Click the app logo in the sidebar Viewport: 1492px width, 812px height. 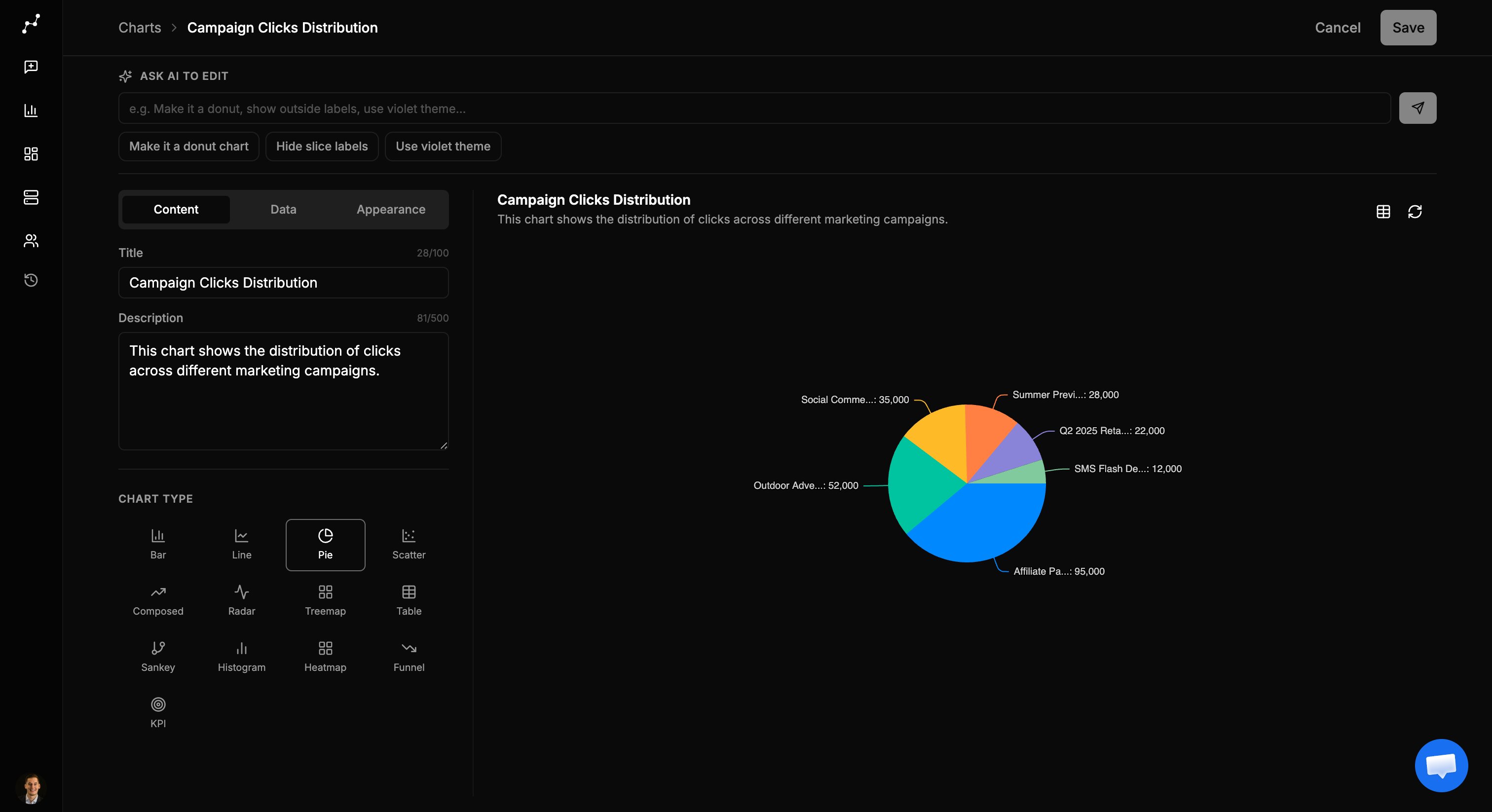(31, 24)
